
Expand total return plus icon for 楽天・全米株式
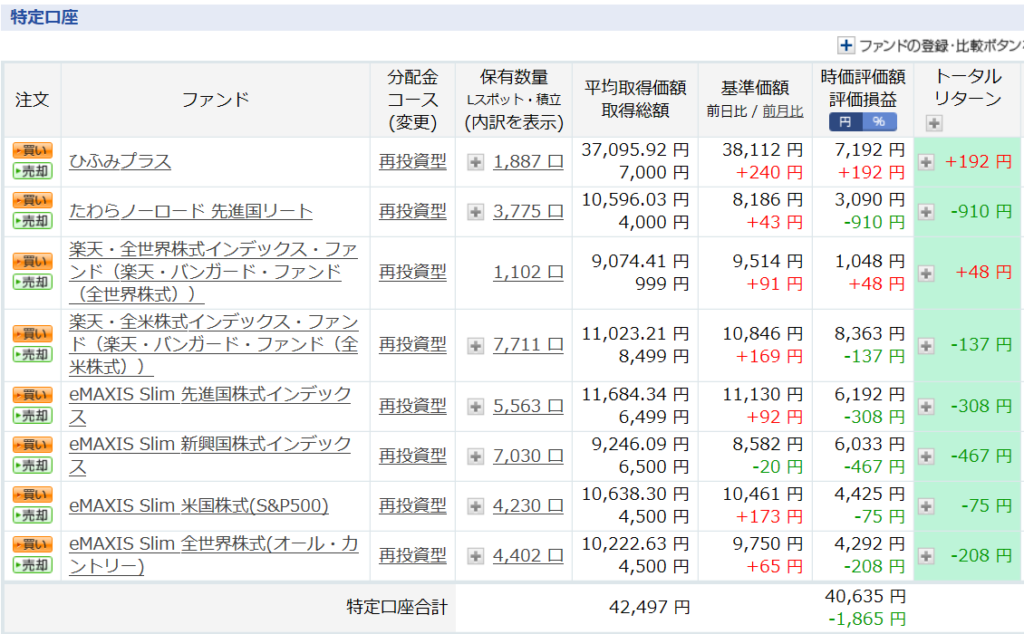coord(926,345)
